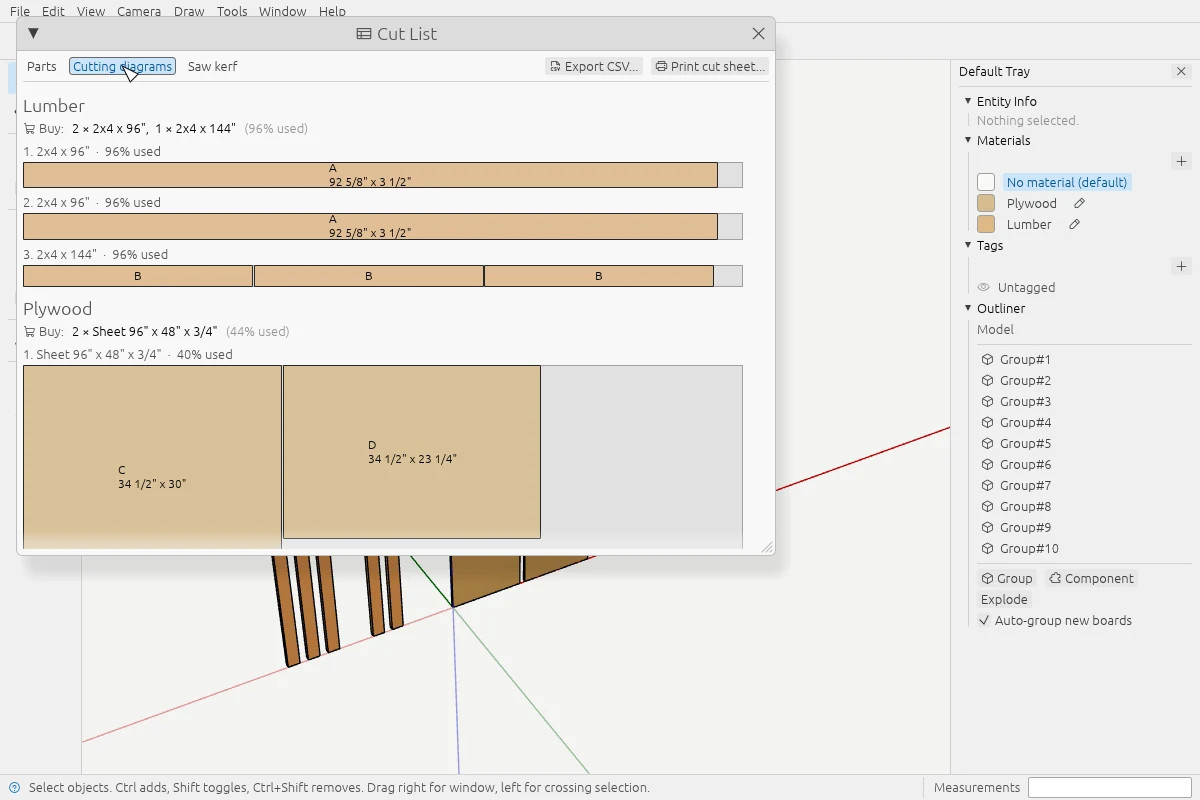Image resolution: width=1200 pixels, height=800 pixels.
Task: Collapse the Cut List dialog triangle
Action: [x=33, y=34]
